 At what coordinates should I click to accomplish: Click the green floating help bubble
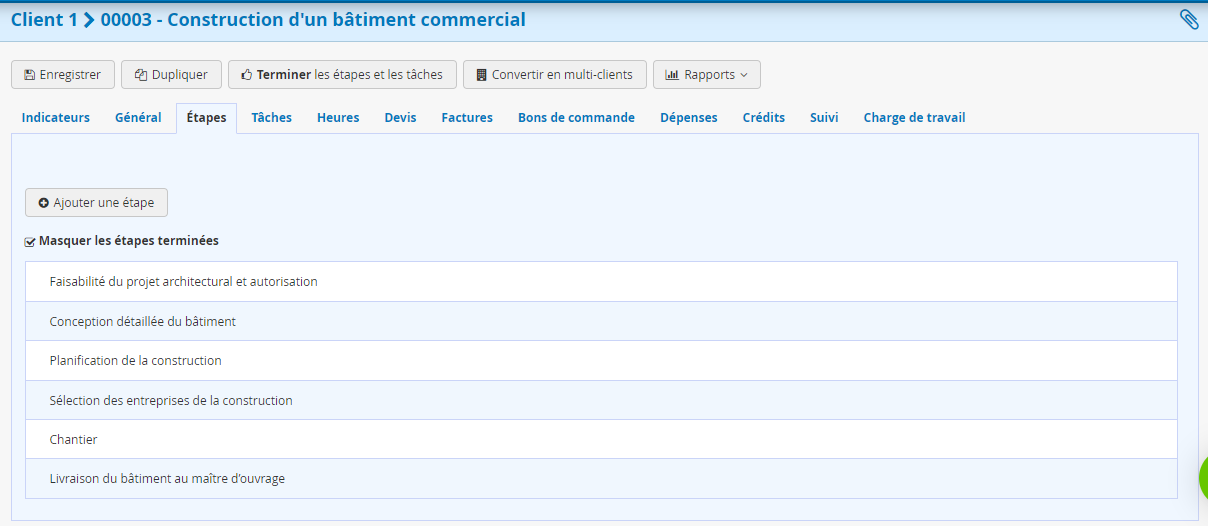coord(1202,478)
